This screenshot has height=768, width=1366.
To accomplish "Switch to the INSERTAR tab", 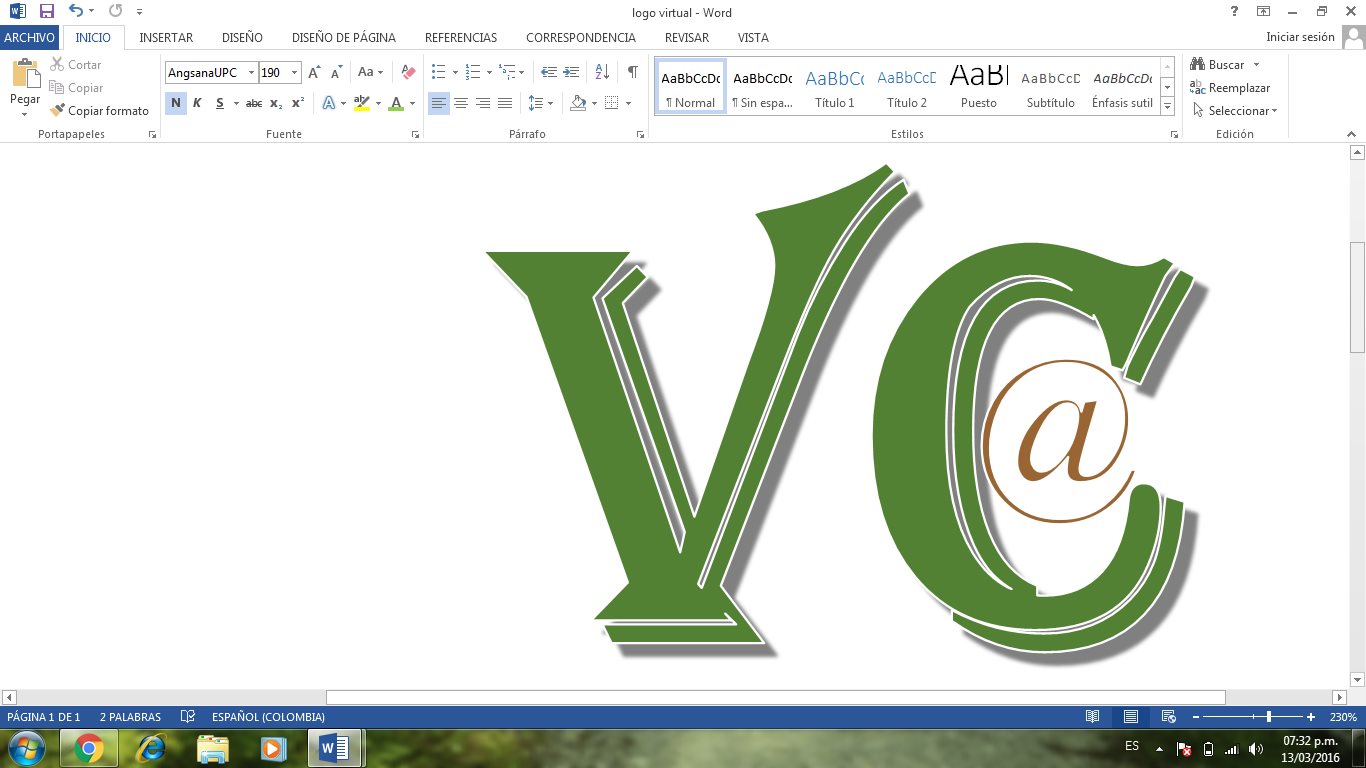I will pyautogui.click(x=166, y=37).
